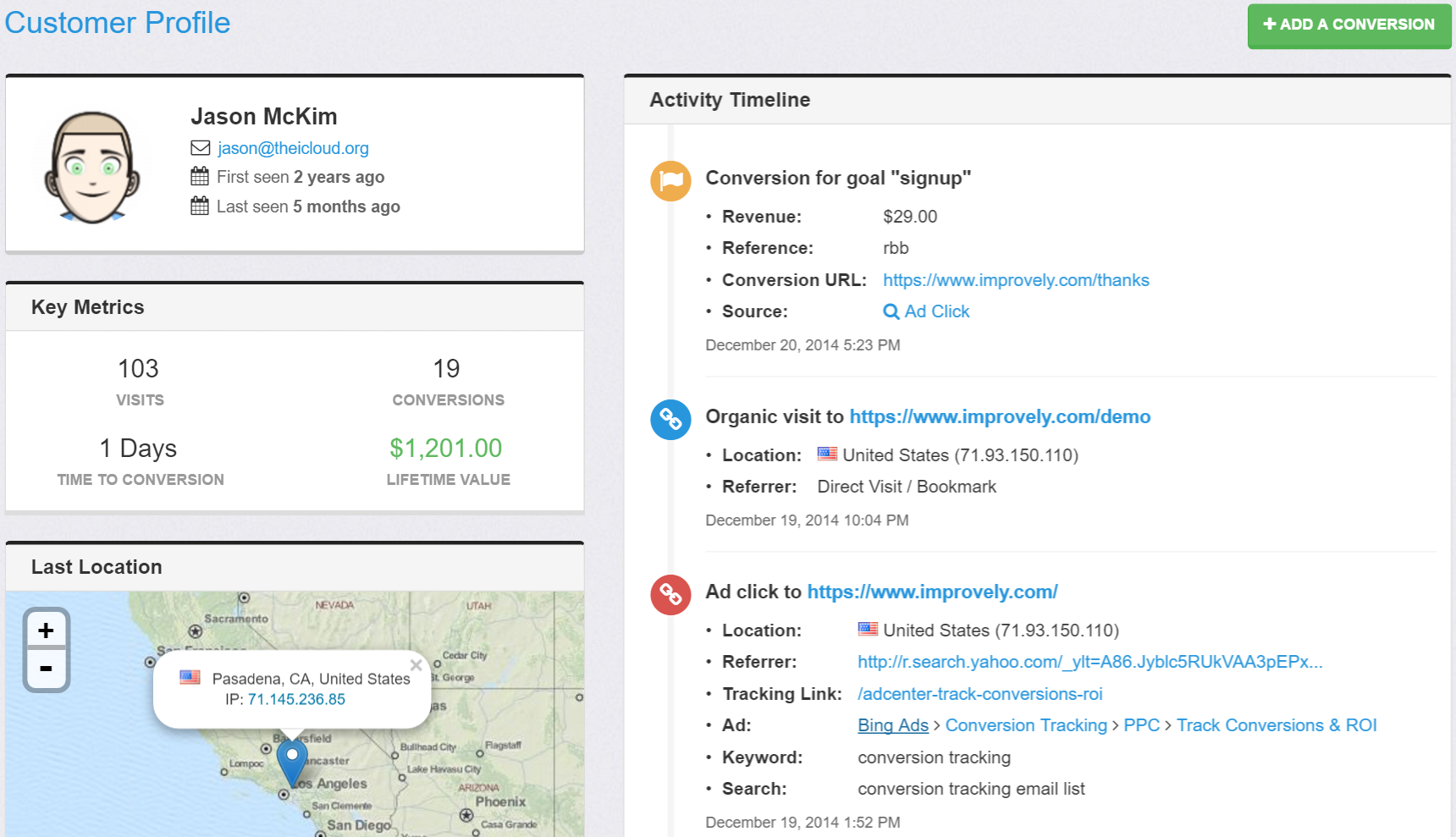Click the blue organic visit link icon

pyautogui.click(x=670, y=420)
